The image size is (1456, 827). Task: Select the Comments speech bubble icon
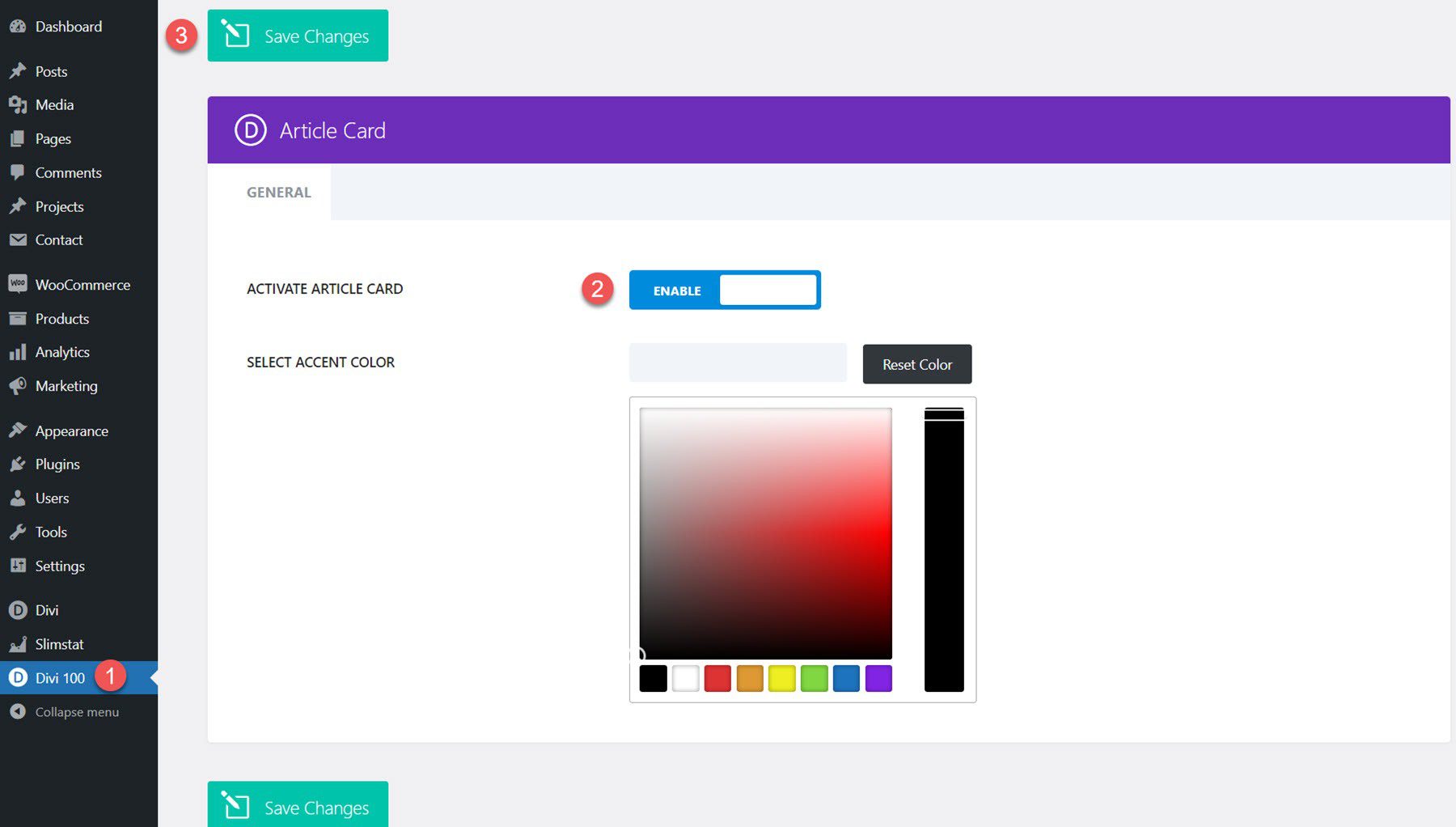(18, 172)
